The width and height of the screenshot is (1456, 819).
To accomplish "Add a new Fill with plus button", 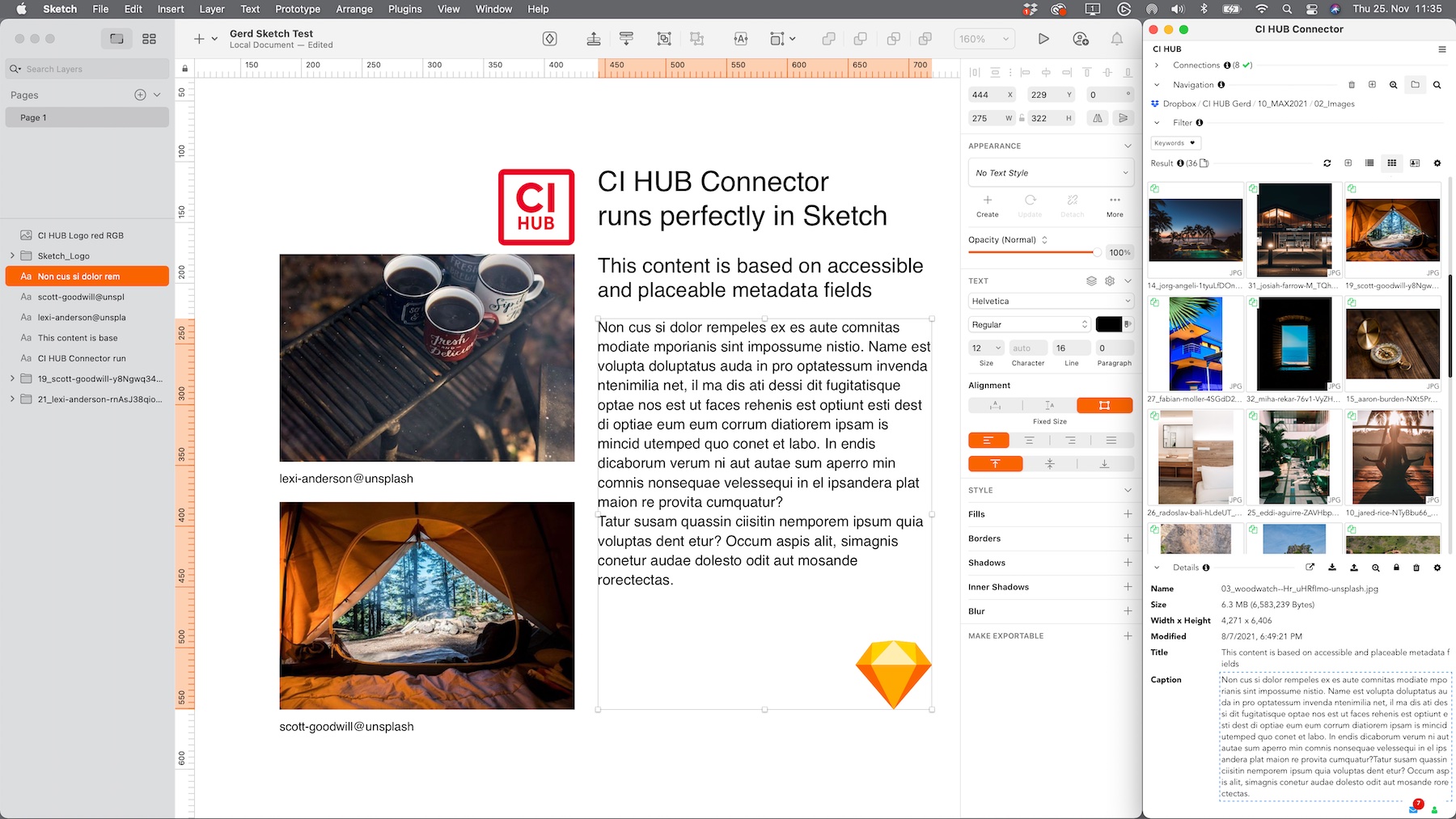I will click(x=1128, y=514).
